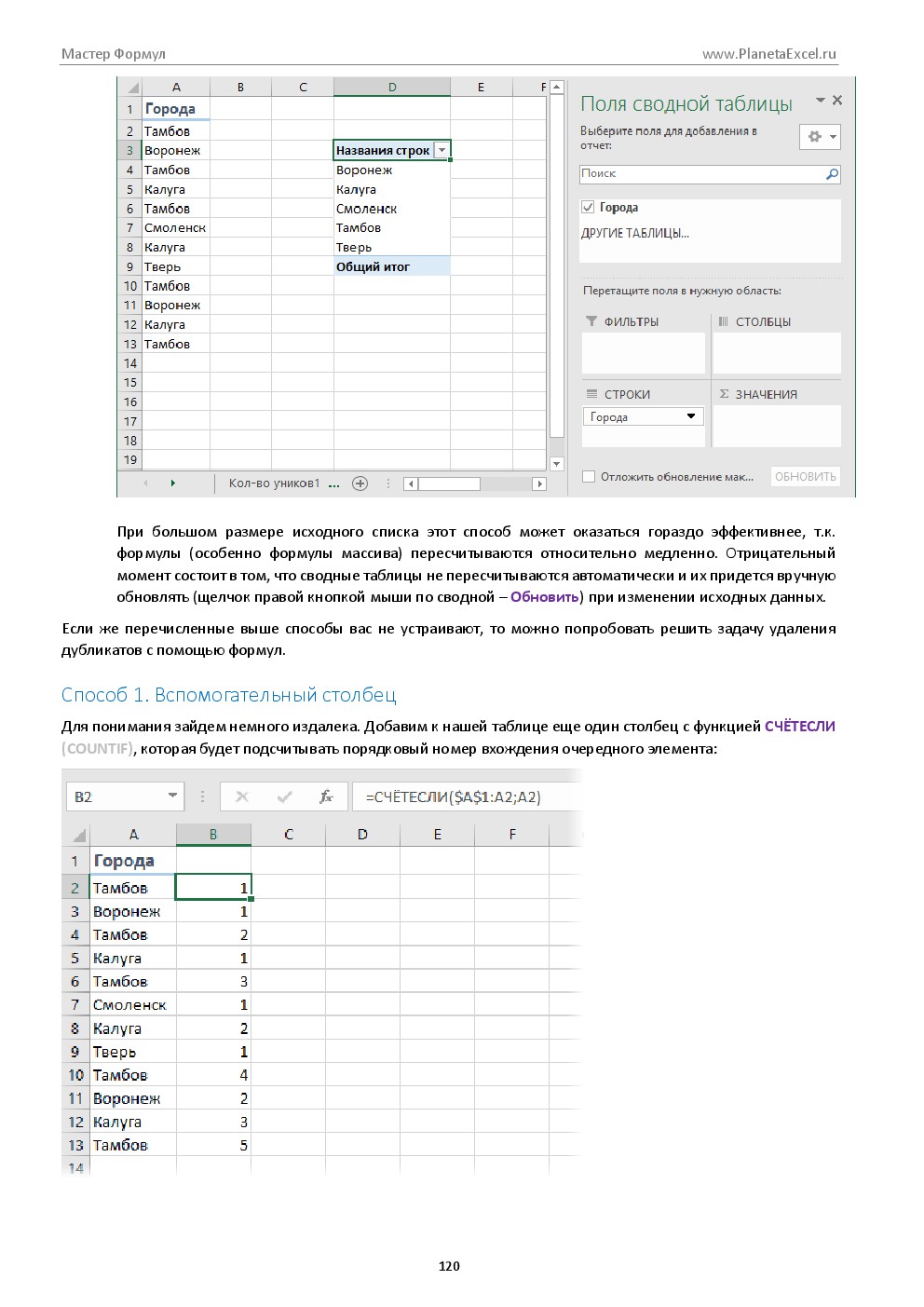Click the СЧЁТЕСЛИ function name in text
The width and height of the screenshot is (924, 1307).
click(799, 727)
